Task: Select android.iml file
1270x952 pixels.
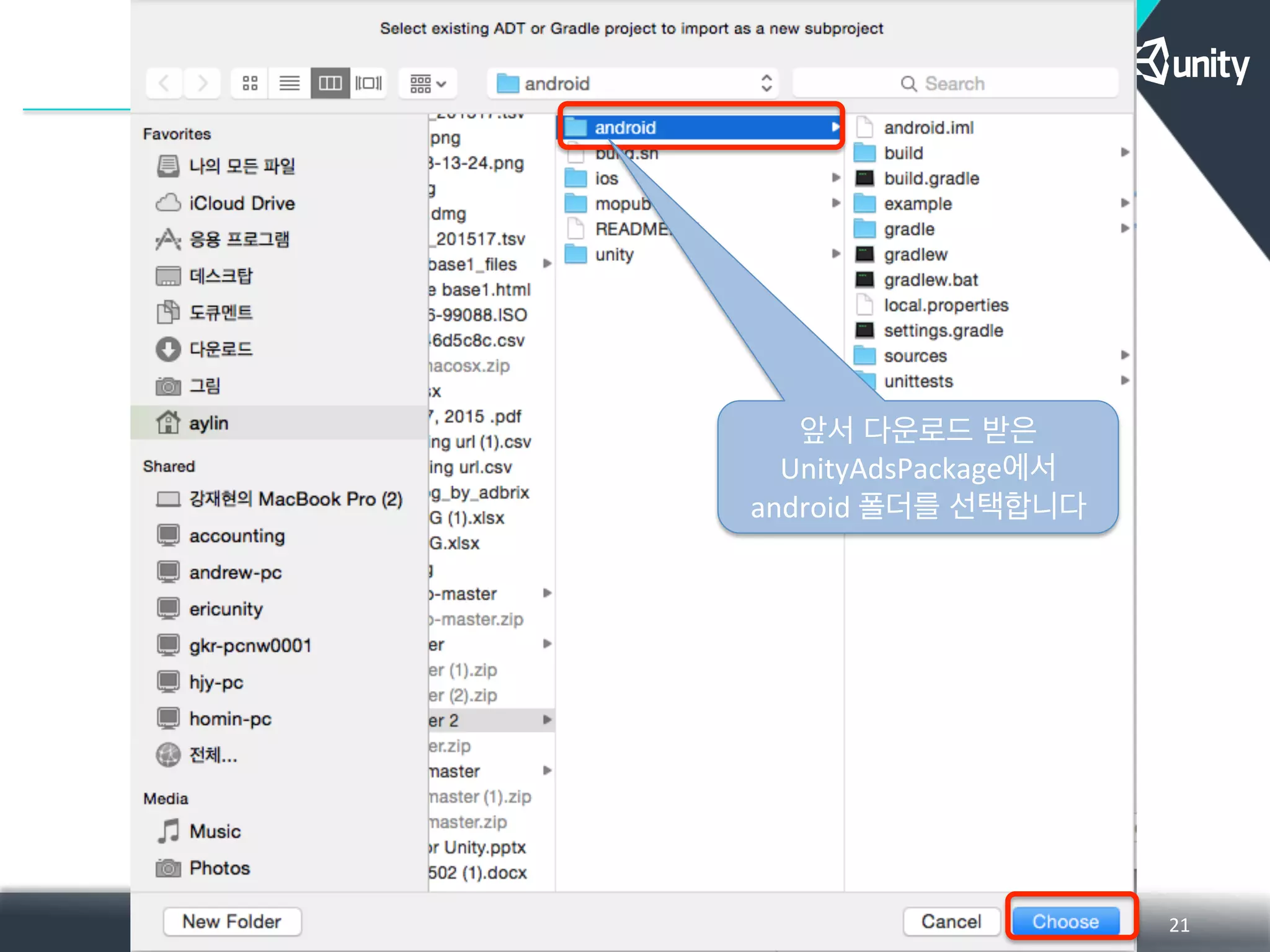Action: click(915, 128)
